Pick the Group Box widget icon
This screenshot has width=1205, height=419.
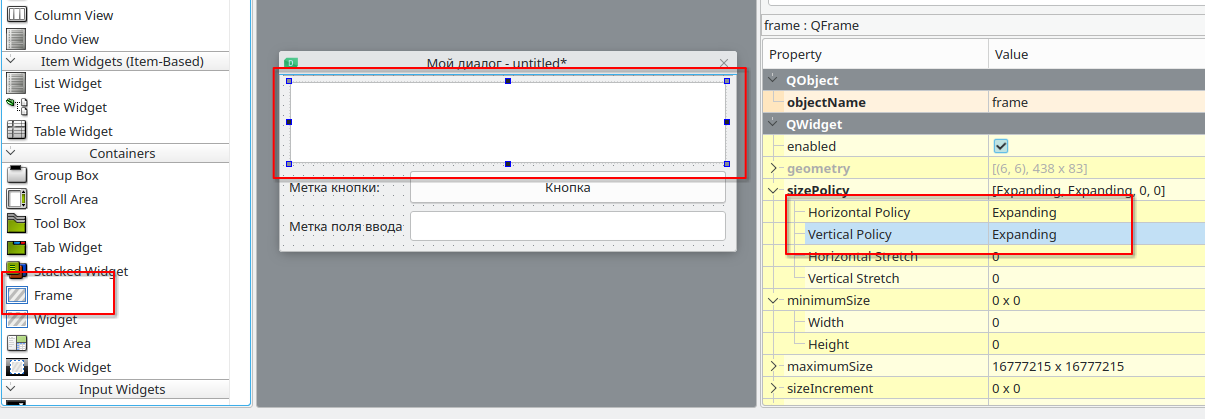coord(16,175)
